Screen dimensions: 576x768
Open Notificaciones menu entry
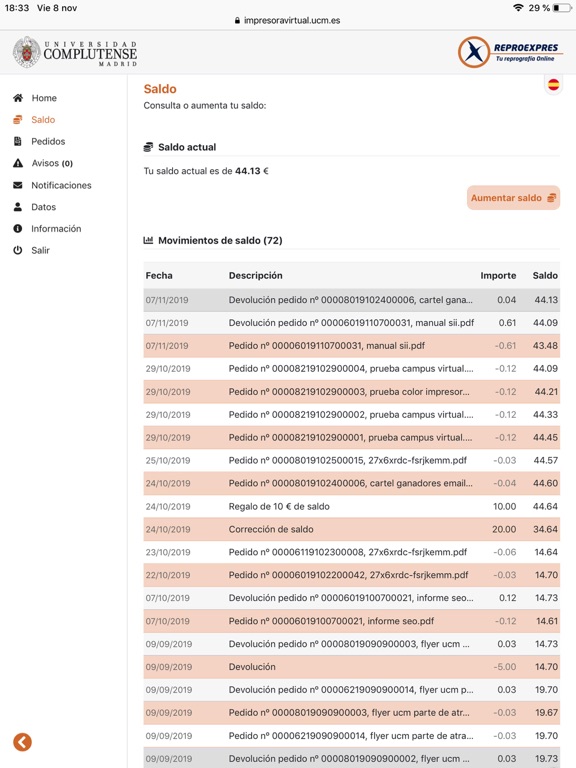pos(61,185)
